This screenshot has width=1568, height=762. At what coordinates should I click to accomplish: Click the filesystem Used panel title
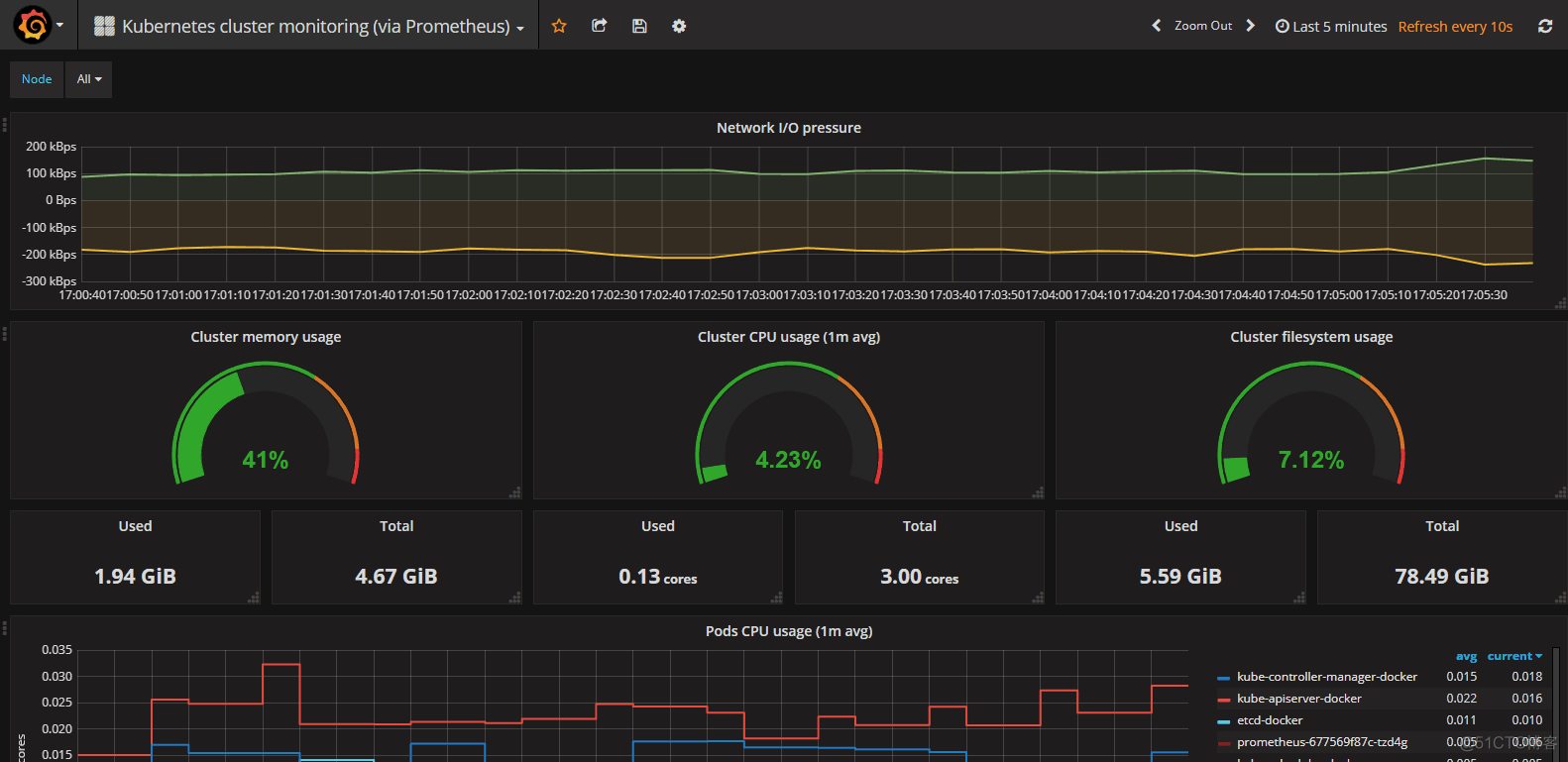point(1181,526)
